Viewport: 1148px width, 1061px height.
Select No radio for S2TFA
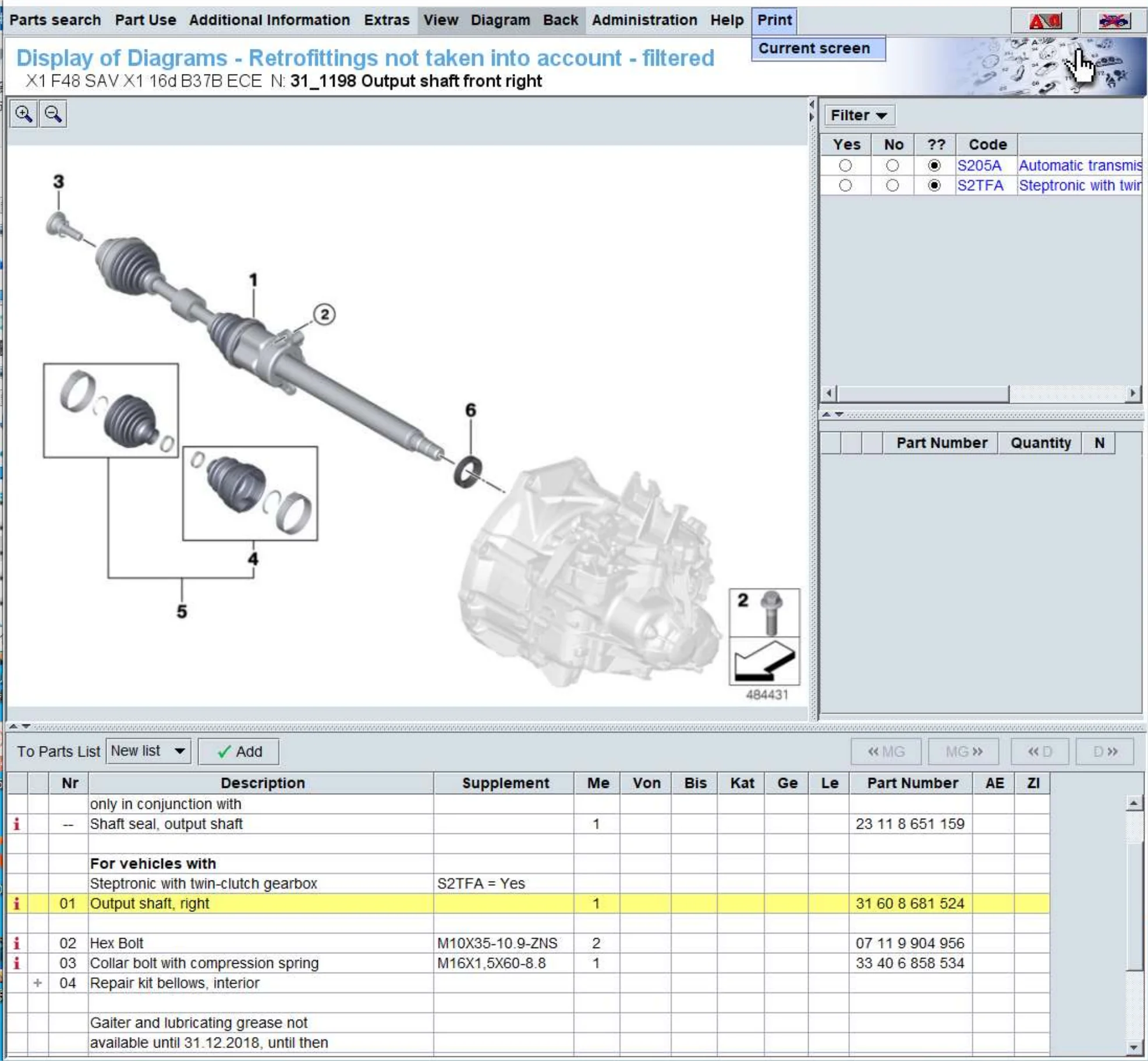click(x=892, y=185)
